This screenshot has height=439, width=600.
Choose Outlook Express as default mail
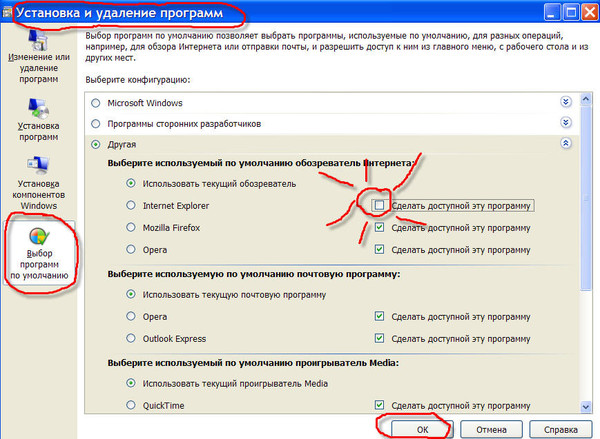point(131,338)
